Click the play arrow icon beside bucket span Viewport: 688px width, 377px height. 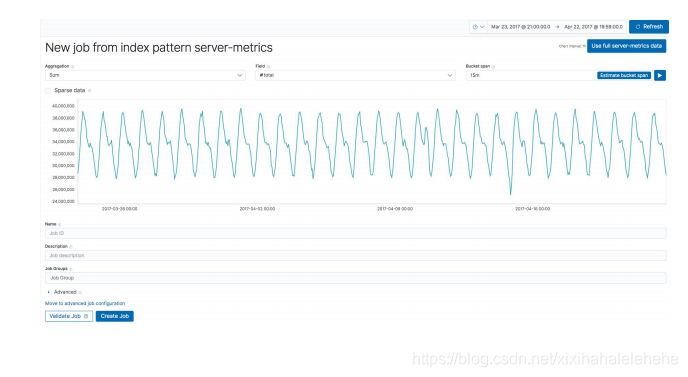click(x=659, y=75)
